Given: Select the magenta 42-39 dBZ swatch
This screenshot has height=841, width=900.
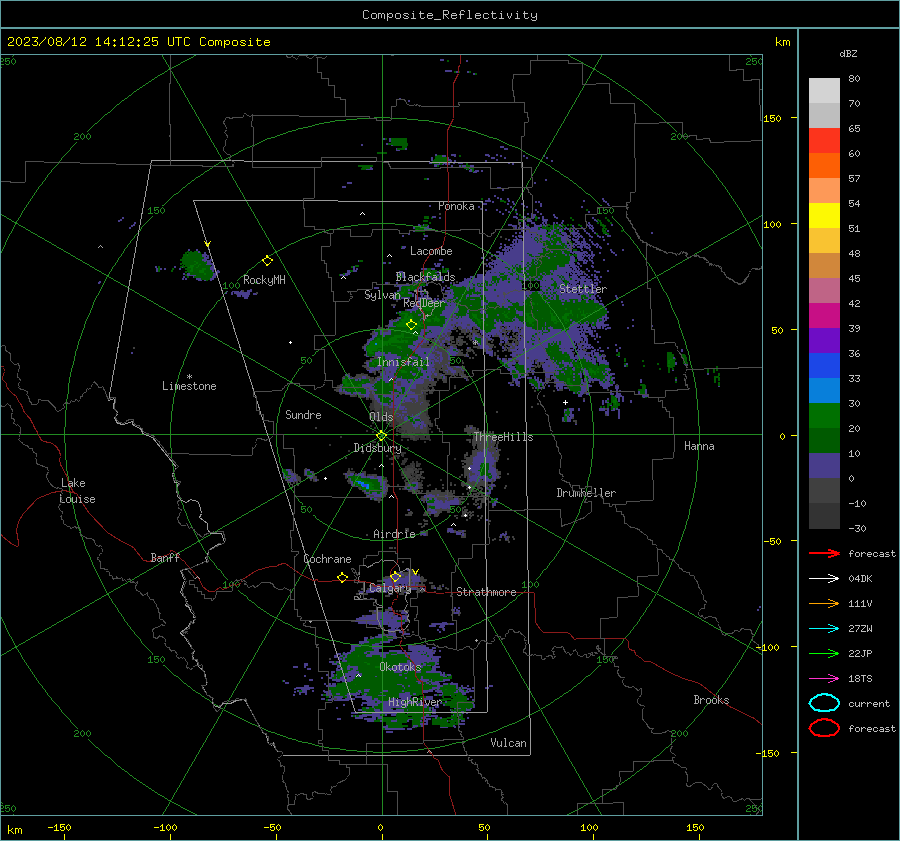Looking at the screenshot, I should point(824,316).
